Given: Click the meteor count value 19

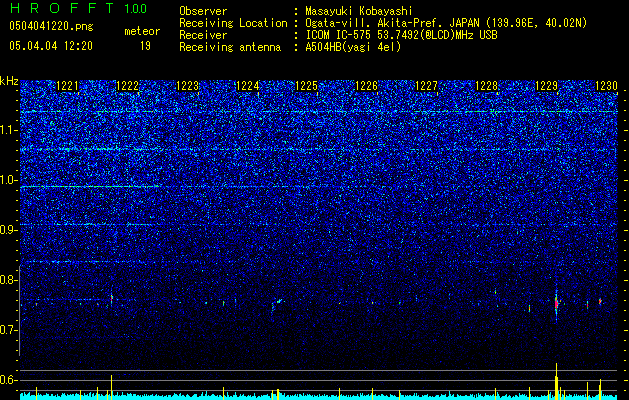Looking at the screenshot, I should (x=145, y=46).
